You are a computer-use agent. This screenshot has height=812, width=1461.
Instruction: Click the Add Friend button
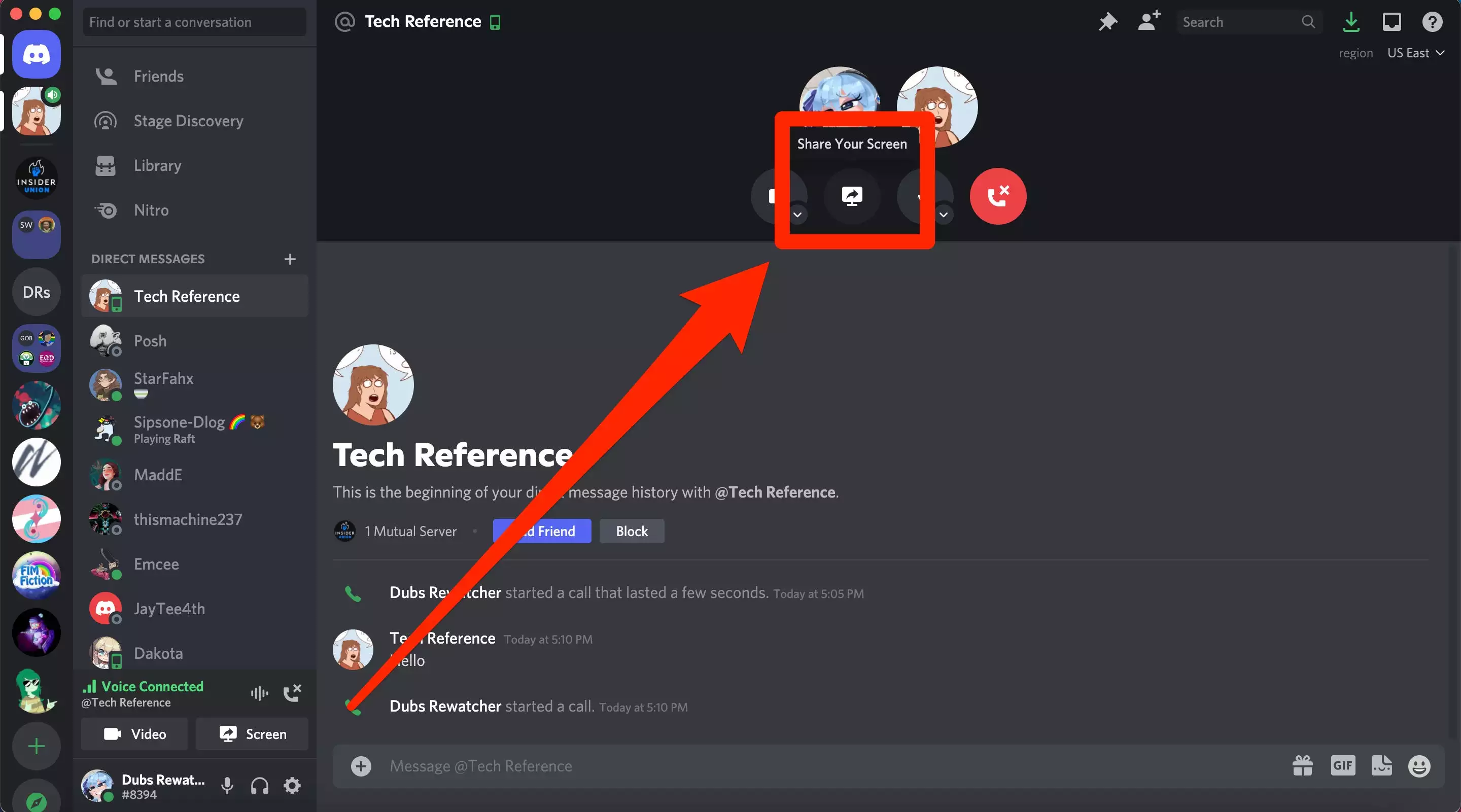point(541,530)
